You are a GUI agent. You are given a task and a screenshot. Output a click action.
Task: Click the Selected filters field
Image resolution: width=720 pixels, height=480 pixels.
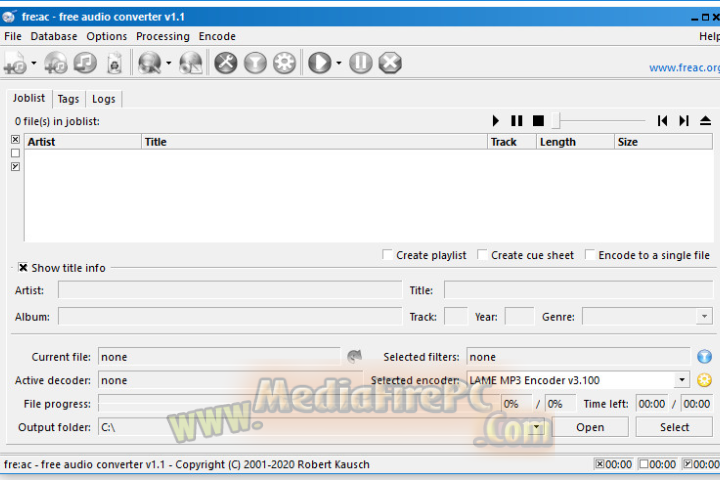(x=578, y=357)
